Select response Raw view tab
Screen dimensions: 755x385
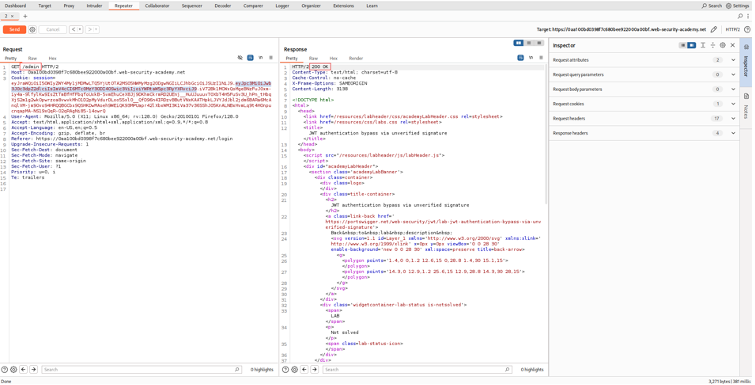313,58
